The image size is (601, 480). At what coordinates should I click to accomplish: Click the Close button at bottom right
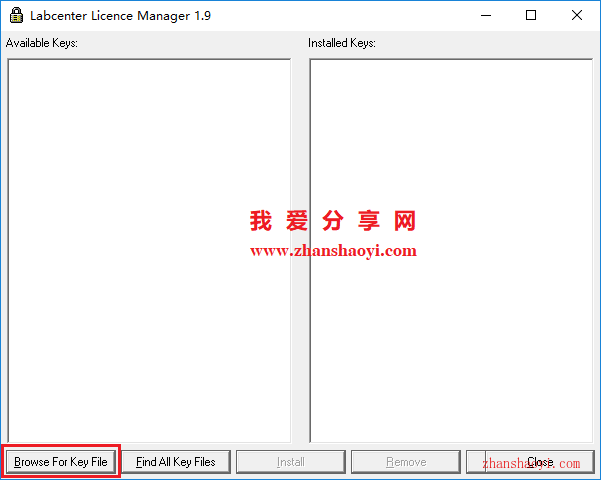[530, 462]
